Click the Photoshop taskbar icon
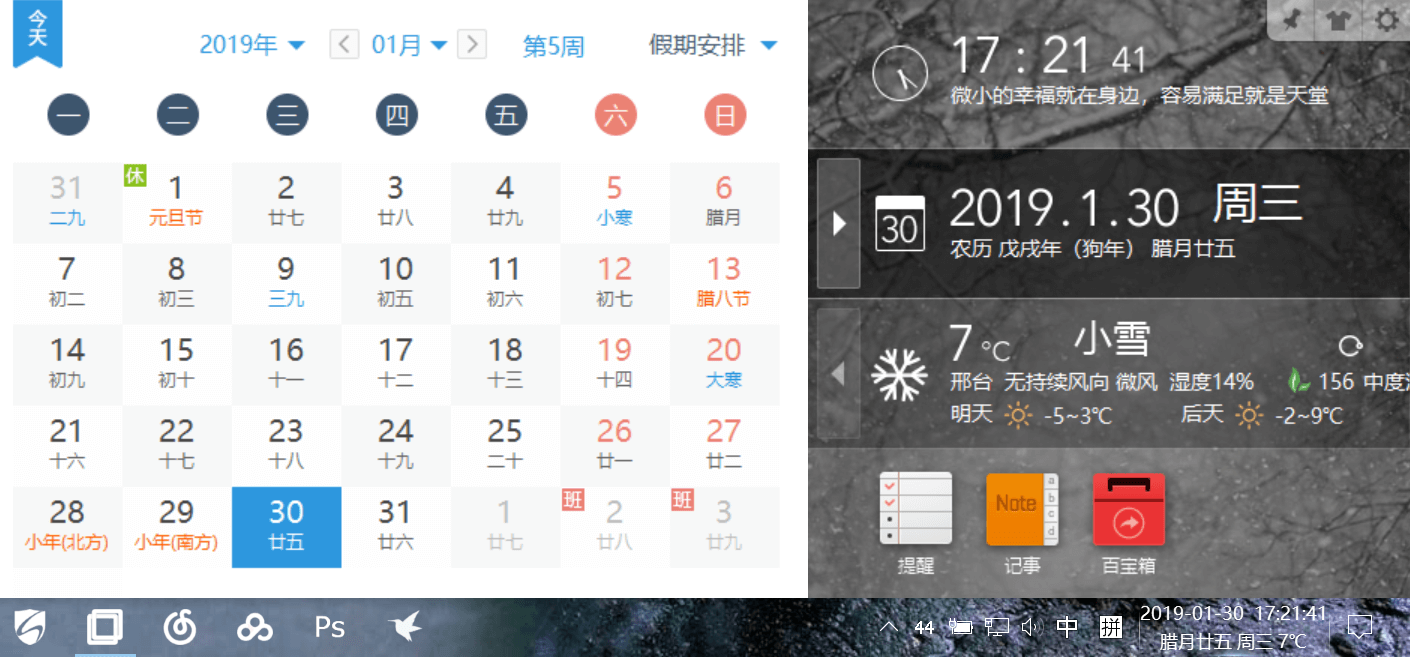The image size is (1410, 657). point(330,627)
